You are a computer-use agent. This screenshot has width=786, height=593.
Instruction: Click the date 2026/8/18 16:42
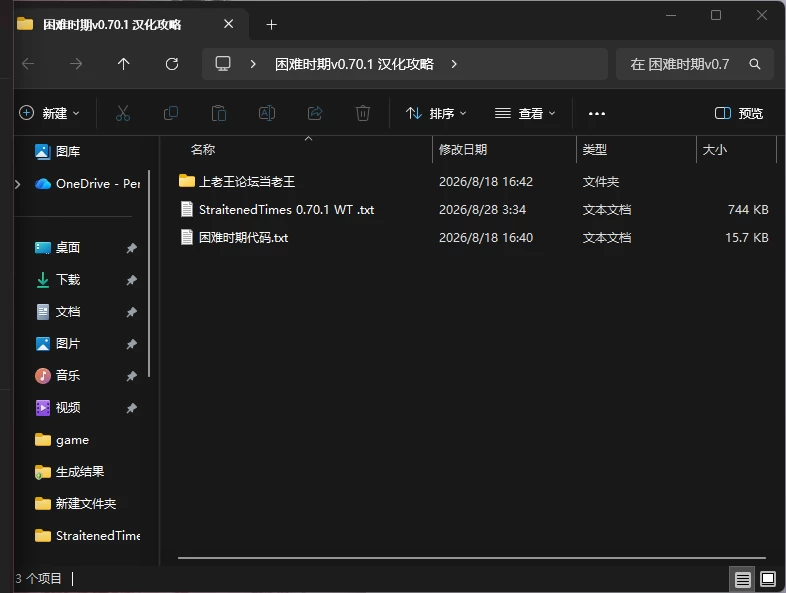coord(486,181)
